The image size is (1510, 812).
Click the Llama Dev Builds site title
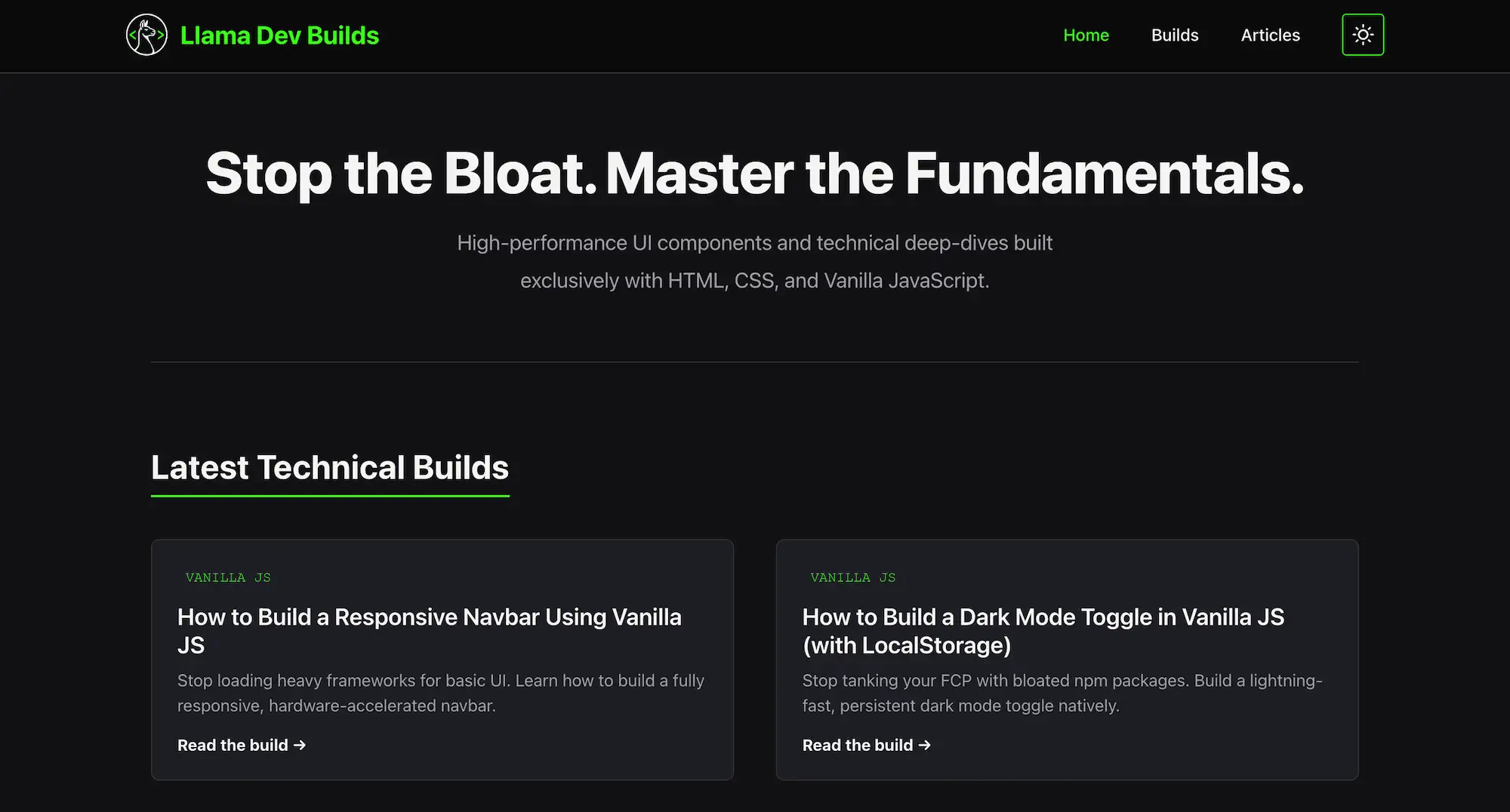pos(279,35)
